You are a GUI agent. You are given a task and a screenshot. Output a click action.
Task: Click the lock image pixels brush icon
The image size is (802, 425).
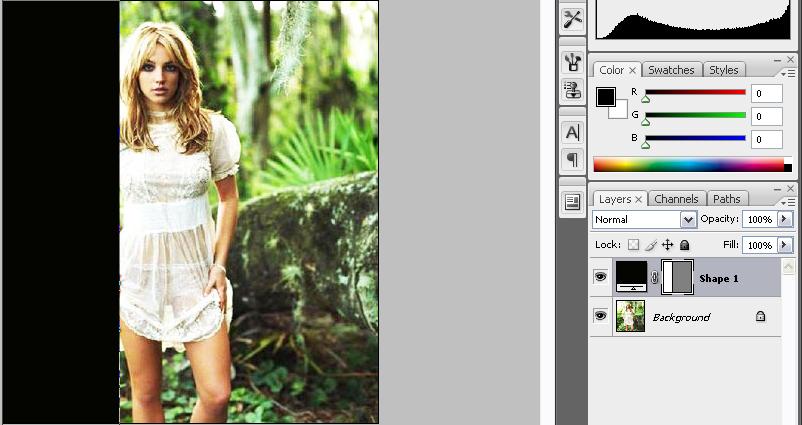650,245
